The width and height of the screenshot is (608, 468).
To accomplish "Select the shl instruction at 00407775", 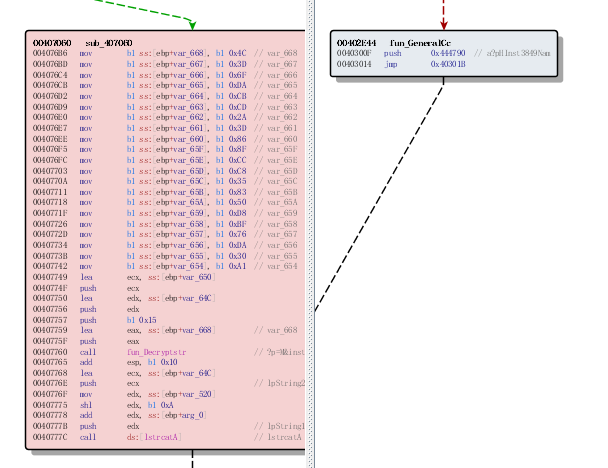I will 87,405.
